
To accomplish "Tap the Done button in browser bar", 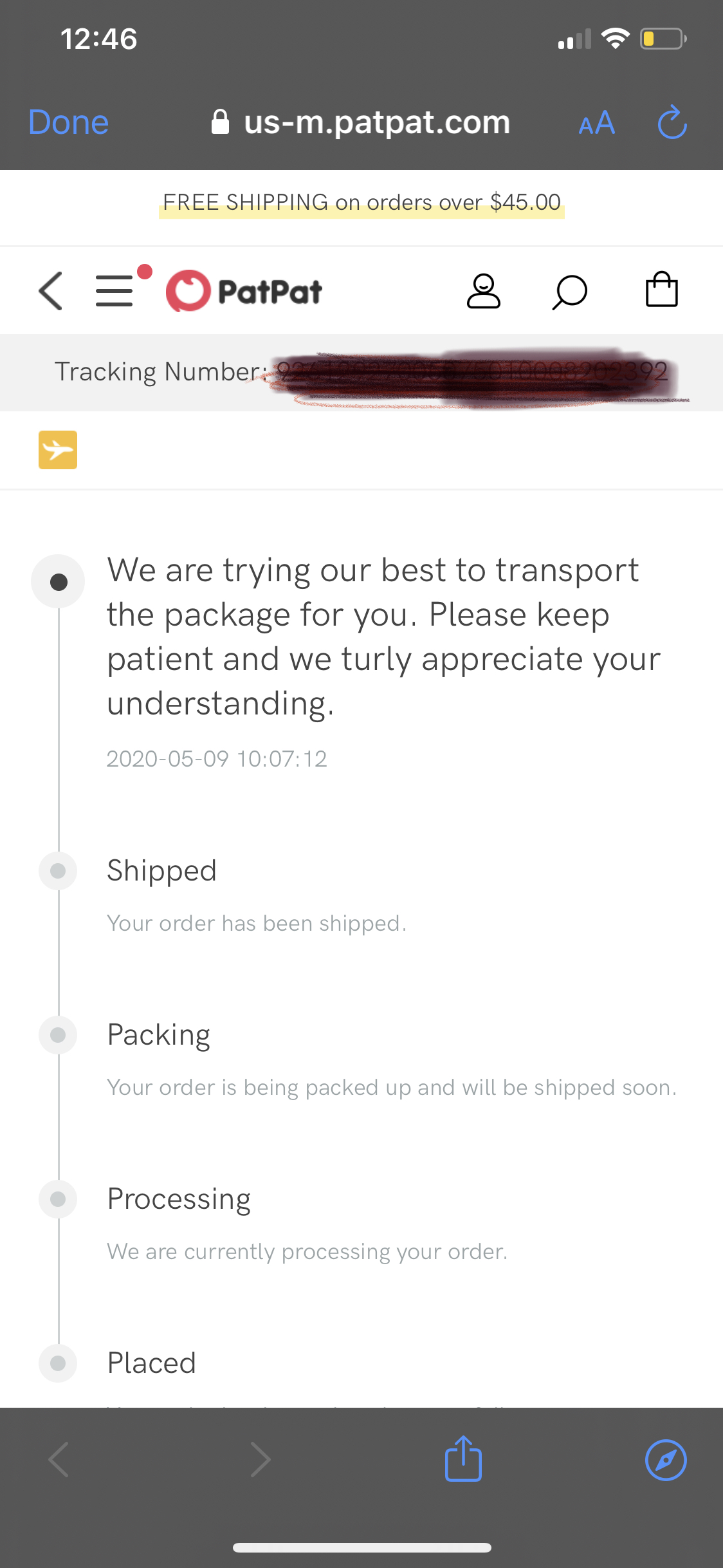I will tap(69, 122).
